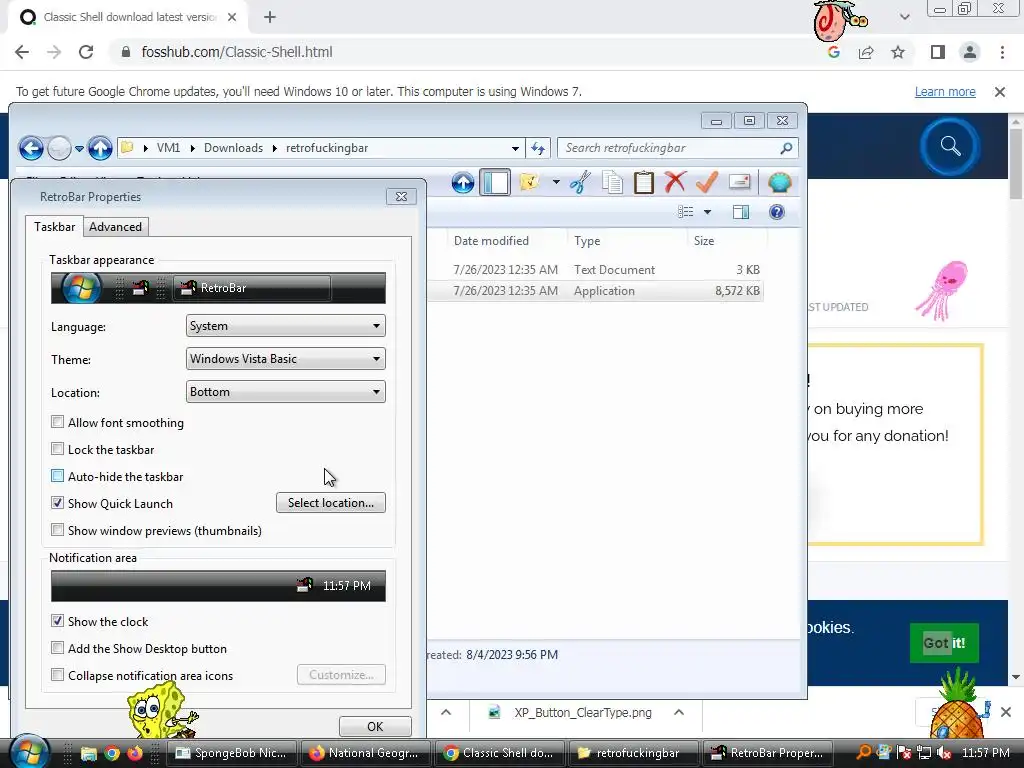The width and height of the screenshot is (1024, 768).
Task: Click the folder options icon in Explorer toolbar
Action: (x=530, y=182)
